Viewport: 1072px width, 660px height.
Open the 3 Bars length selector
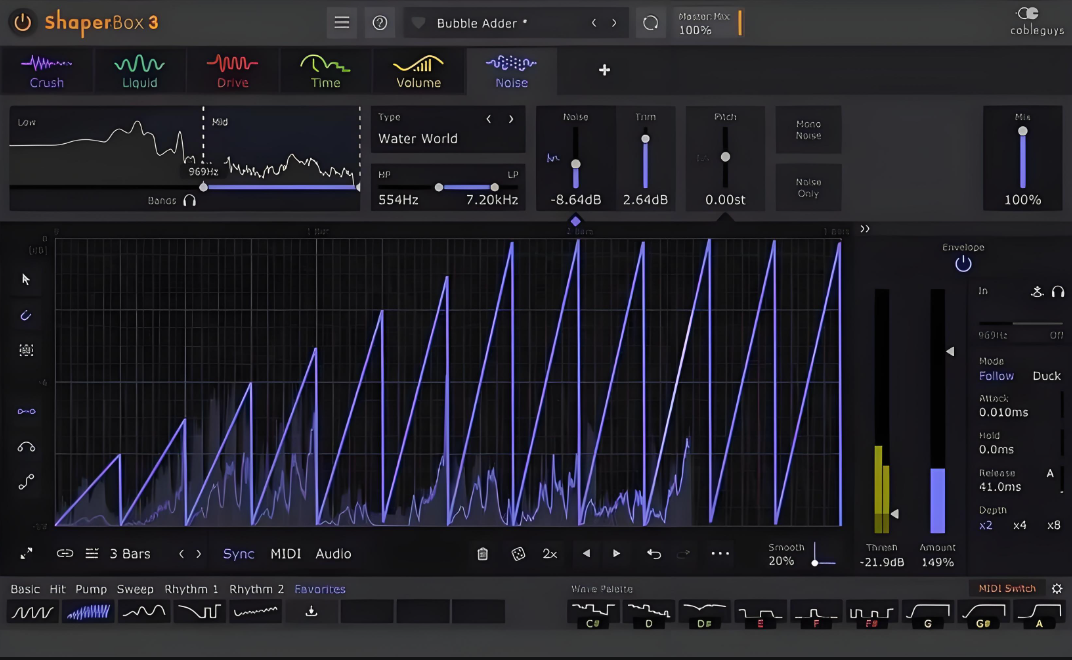(x=130, y=554)
